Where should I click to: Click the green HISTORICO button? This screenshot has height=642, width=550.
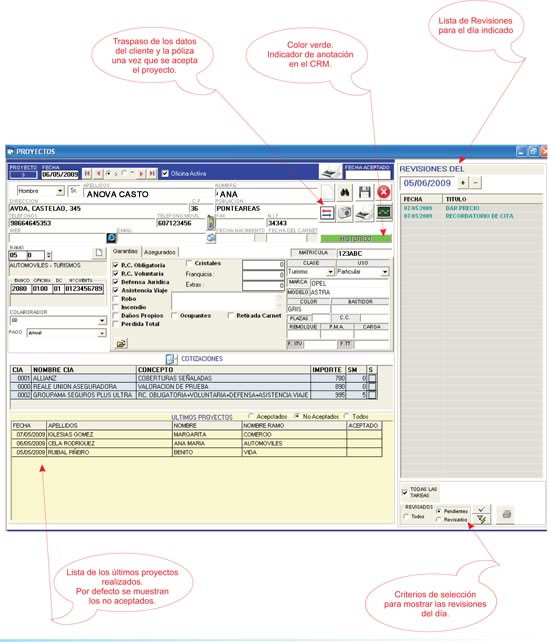[x=355, y=239]
